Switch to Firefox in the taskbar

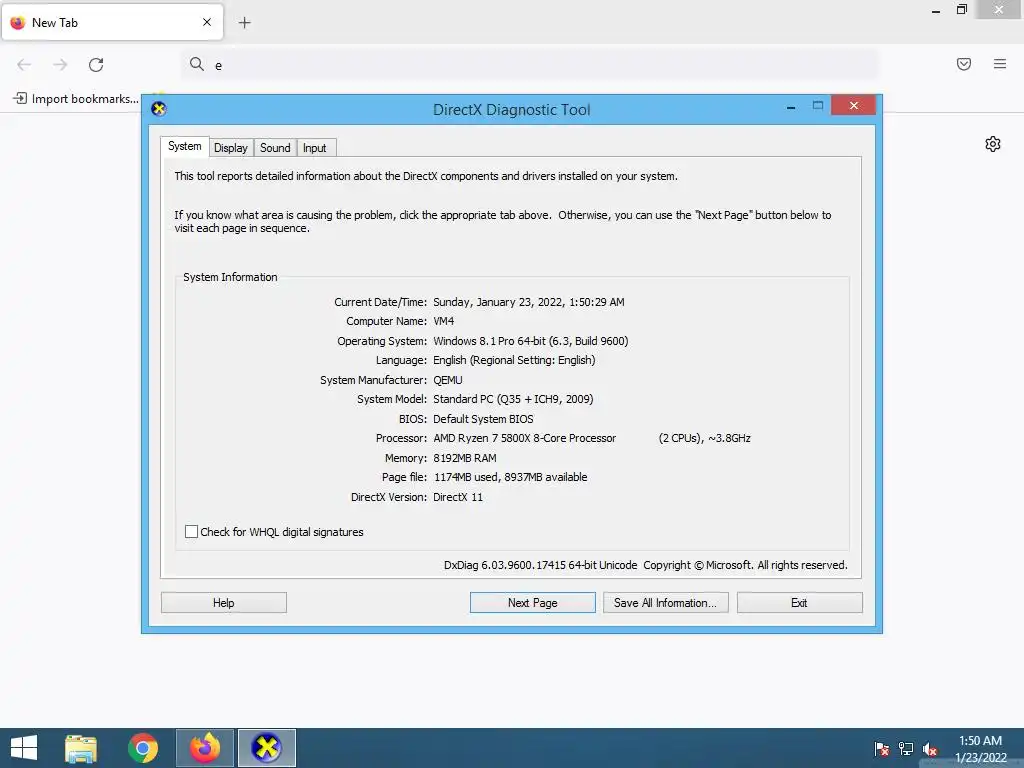205,748
